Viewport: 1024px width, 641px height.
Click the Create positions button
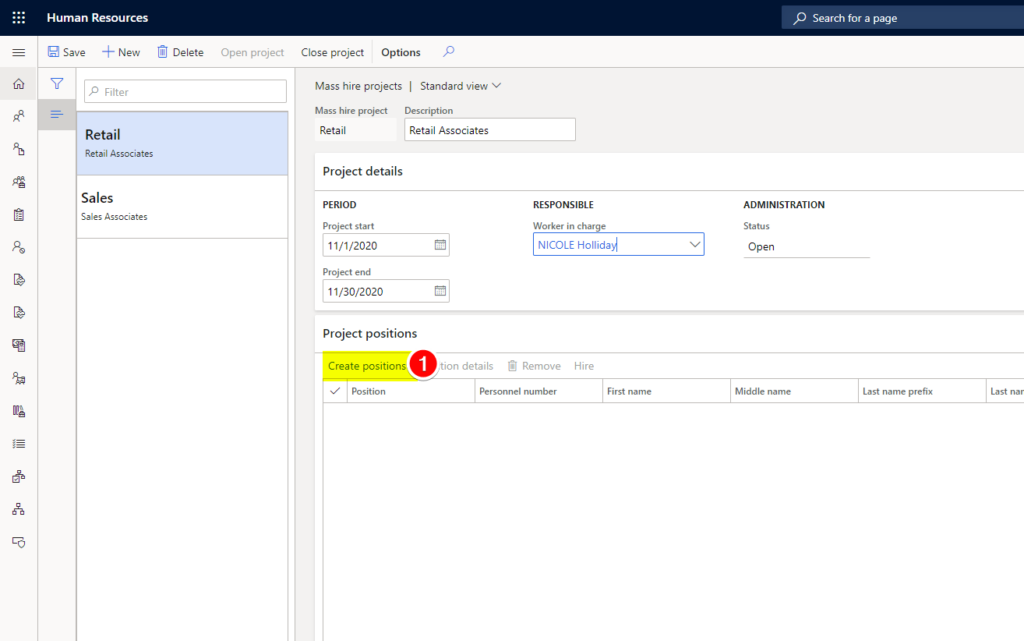(367, 366)
